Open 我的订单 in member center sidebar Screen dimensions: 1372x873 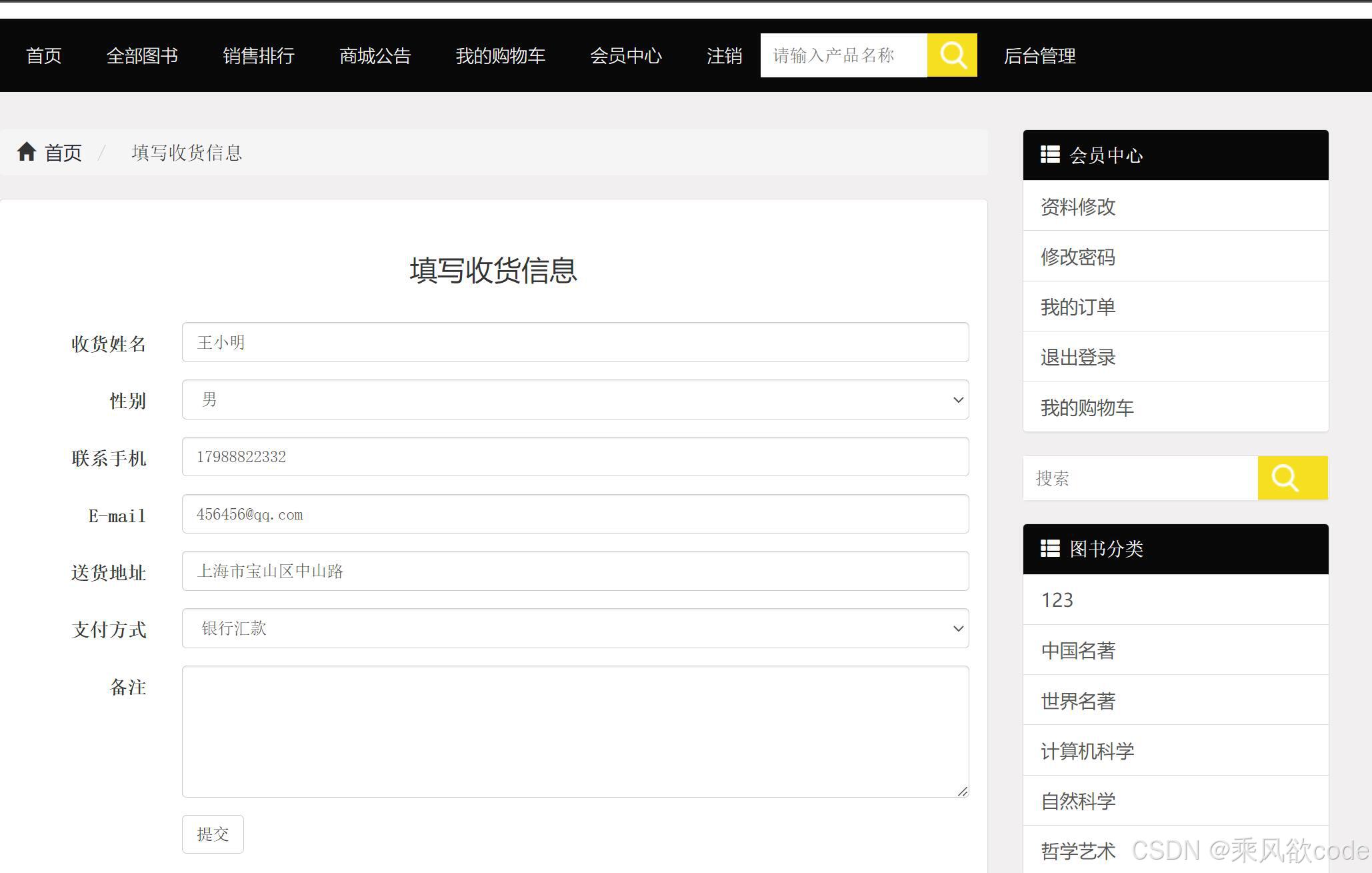(x=1077, y=307)
